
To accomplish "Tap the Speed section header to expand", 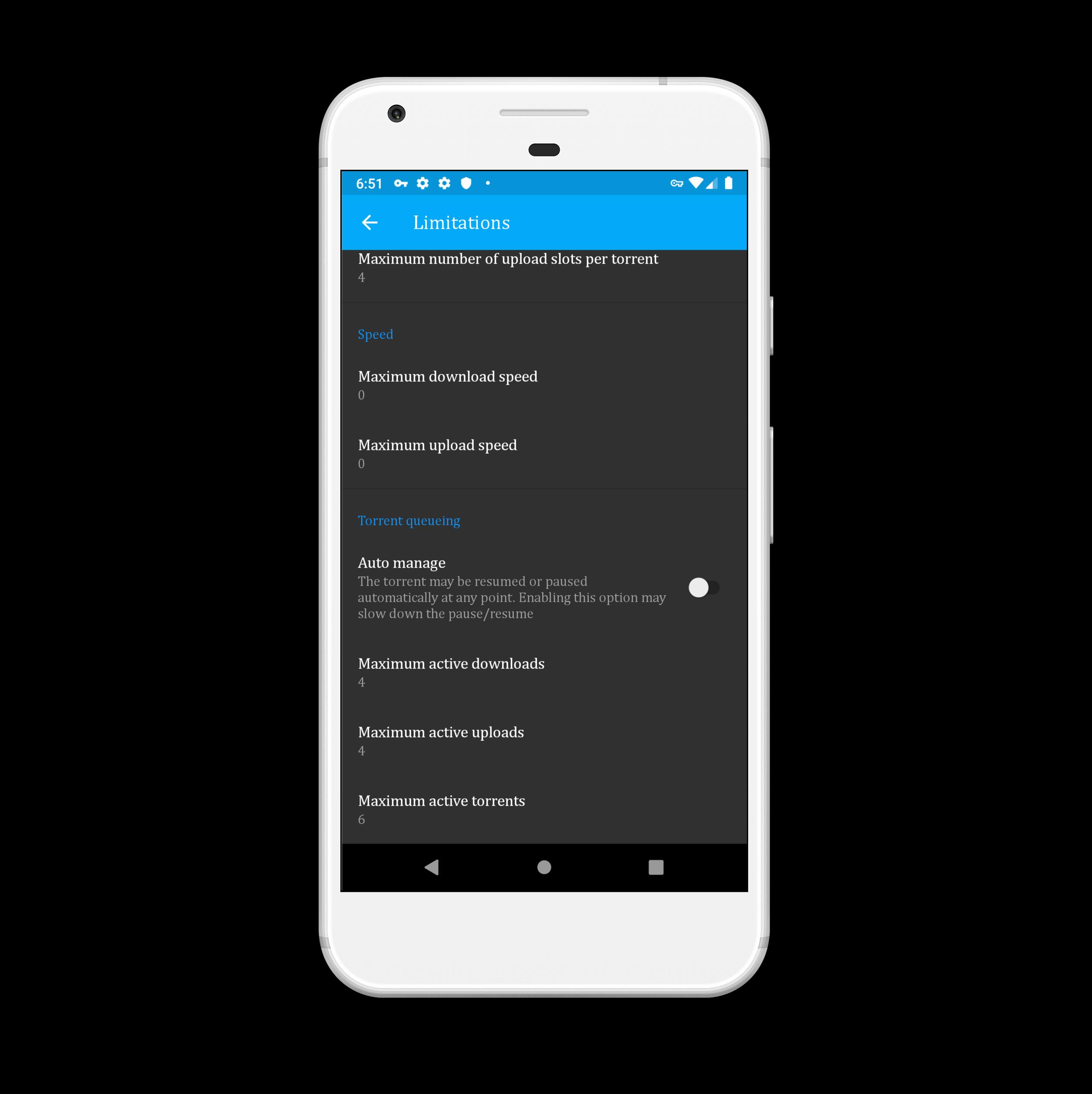I will (377, 333).
